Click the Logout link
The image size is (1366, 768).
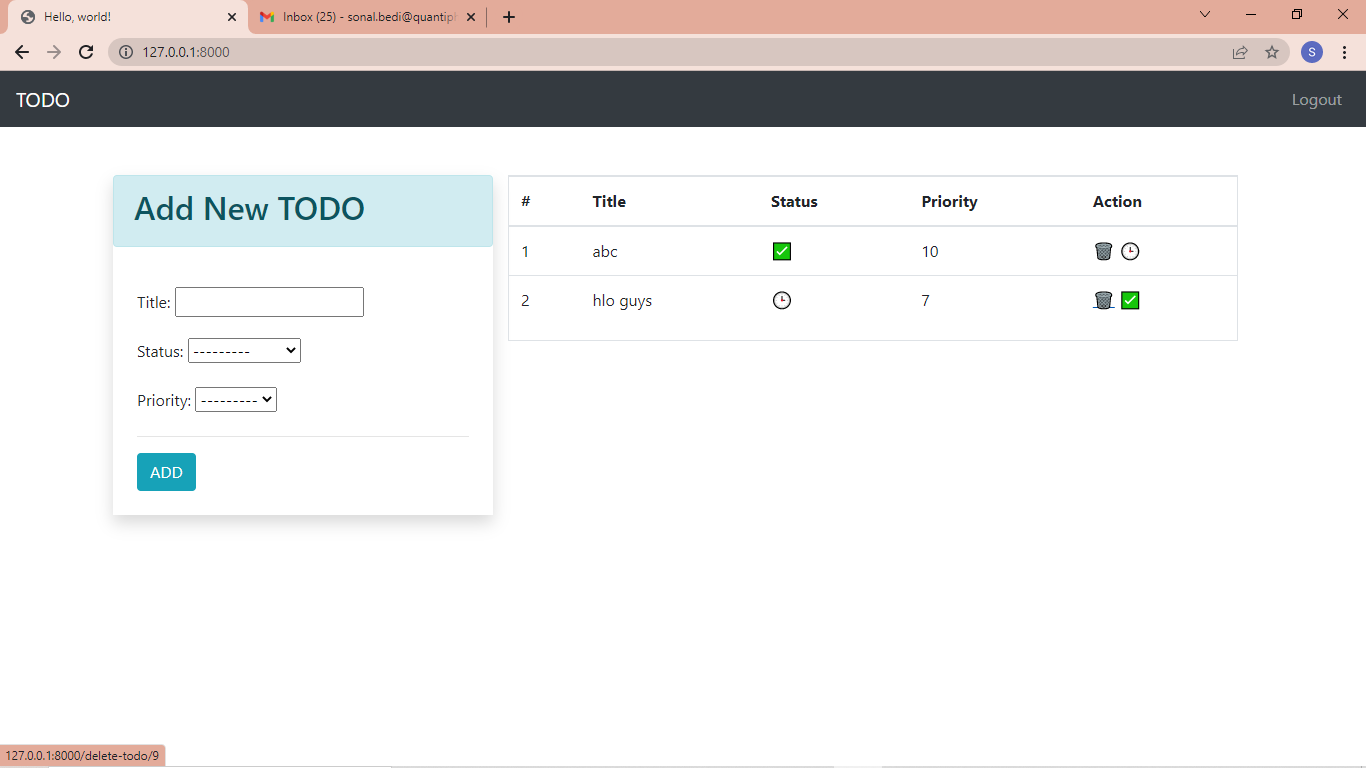pyautogui.click(x=1317, y=100)
